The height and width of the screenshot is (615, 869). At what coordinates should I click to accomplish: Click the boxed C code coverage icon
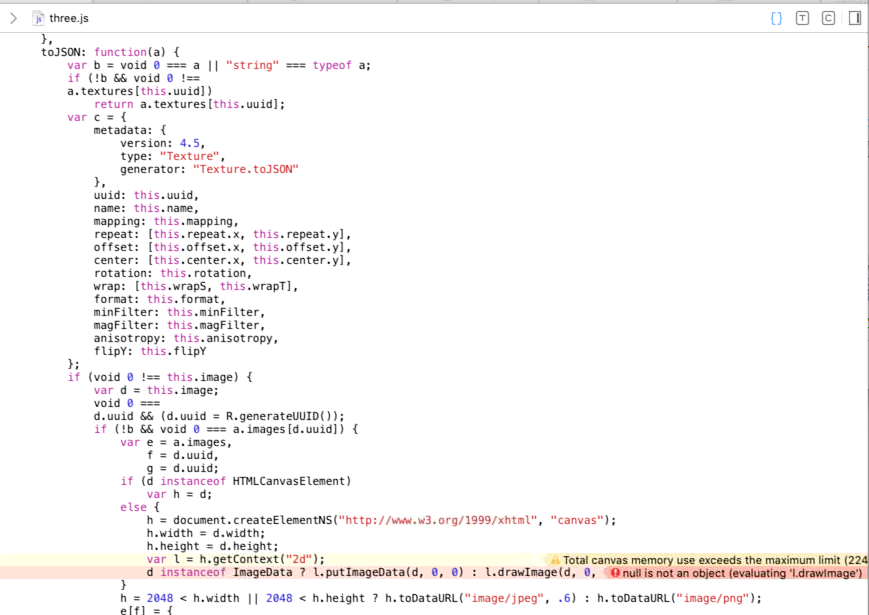pyautogui.click(x=828, y=17)
